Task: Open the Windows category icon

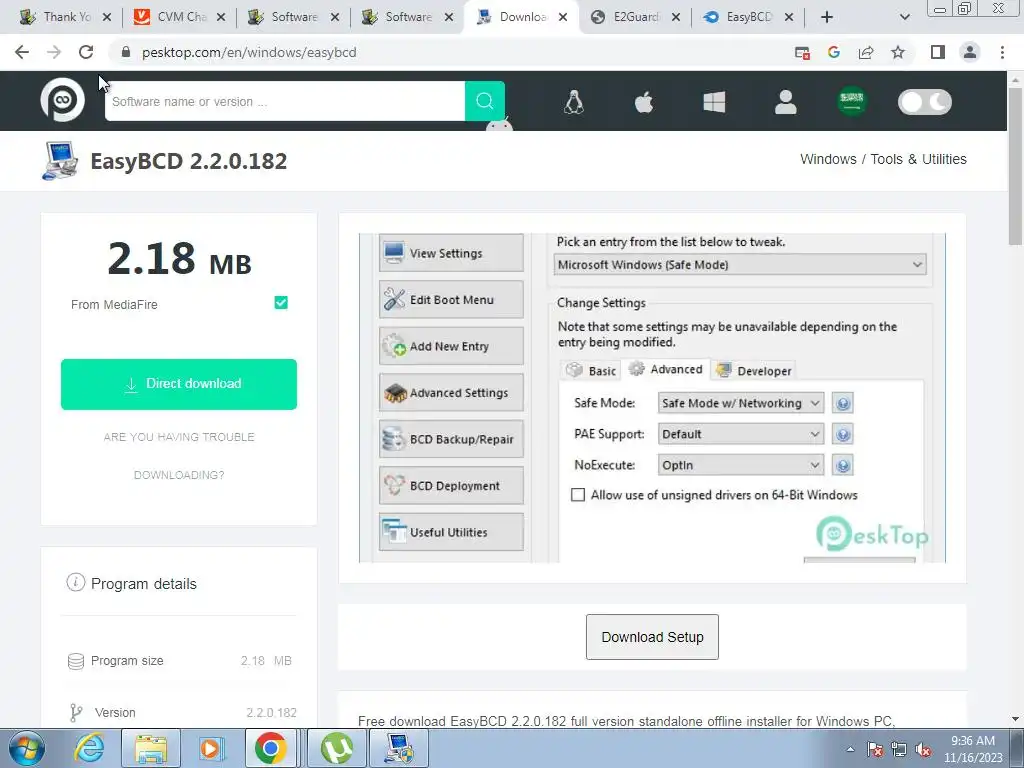Action: (x=714, y=102)
